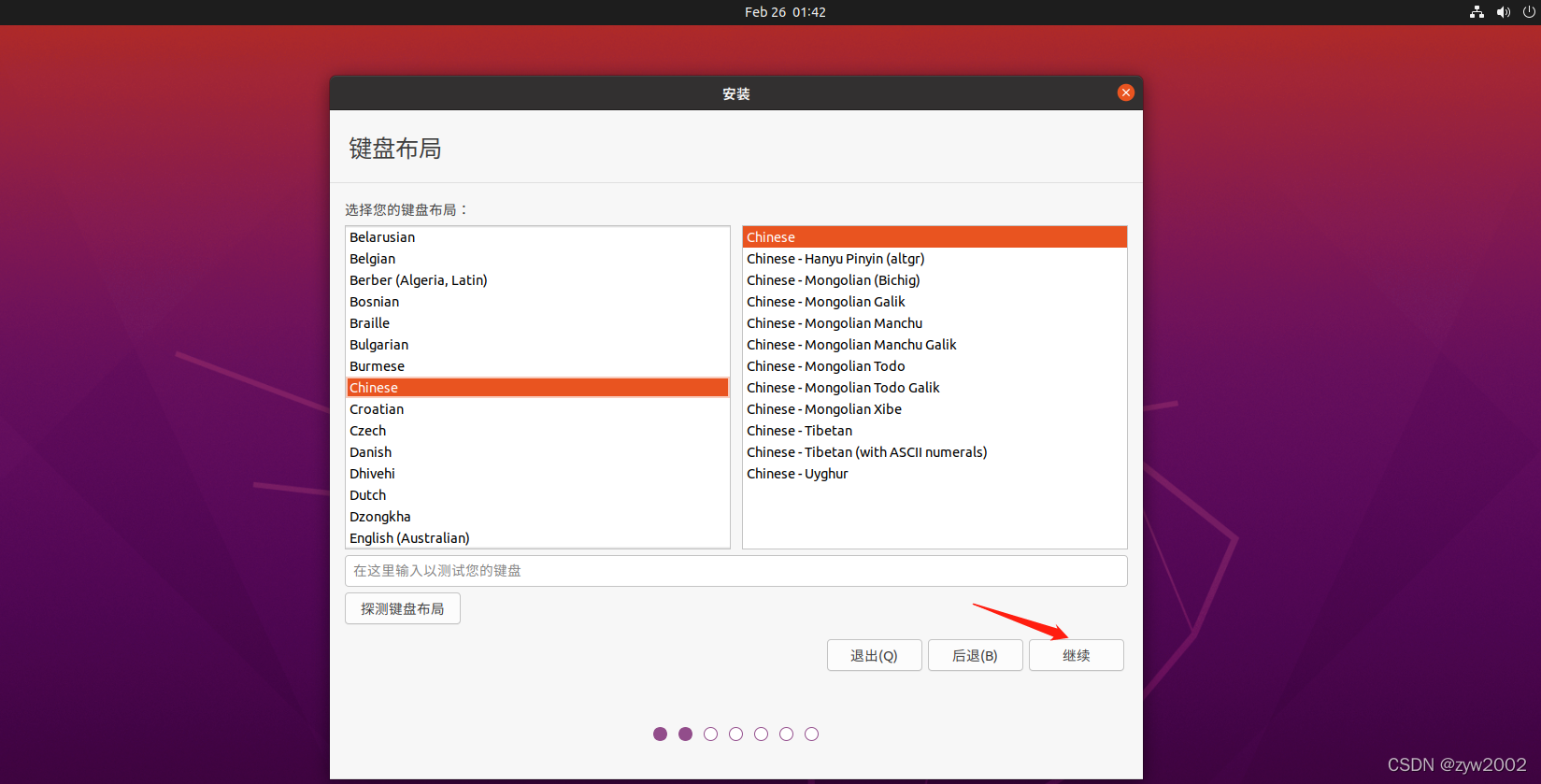1541x784 pixels.
Task: Select Czech in the language list
Action: click(537, 431)
